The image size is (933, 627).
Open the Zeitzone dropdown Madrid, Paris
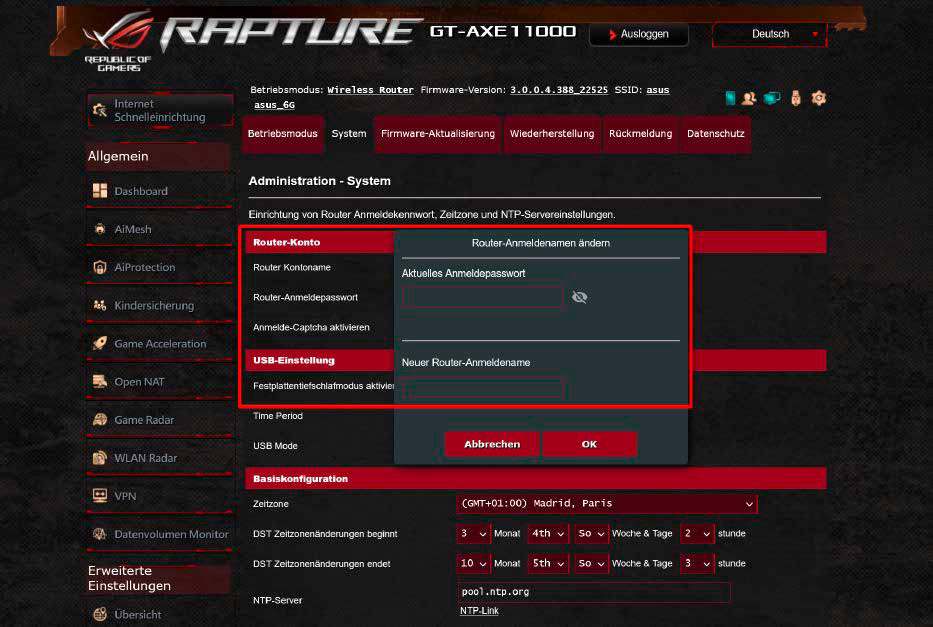pyautogui.click(x=606, y=504)
